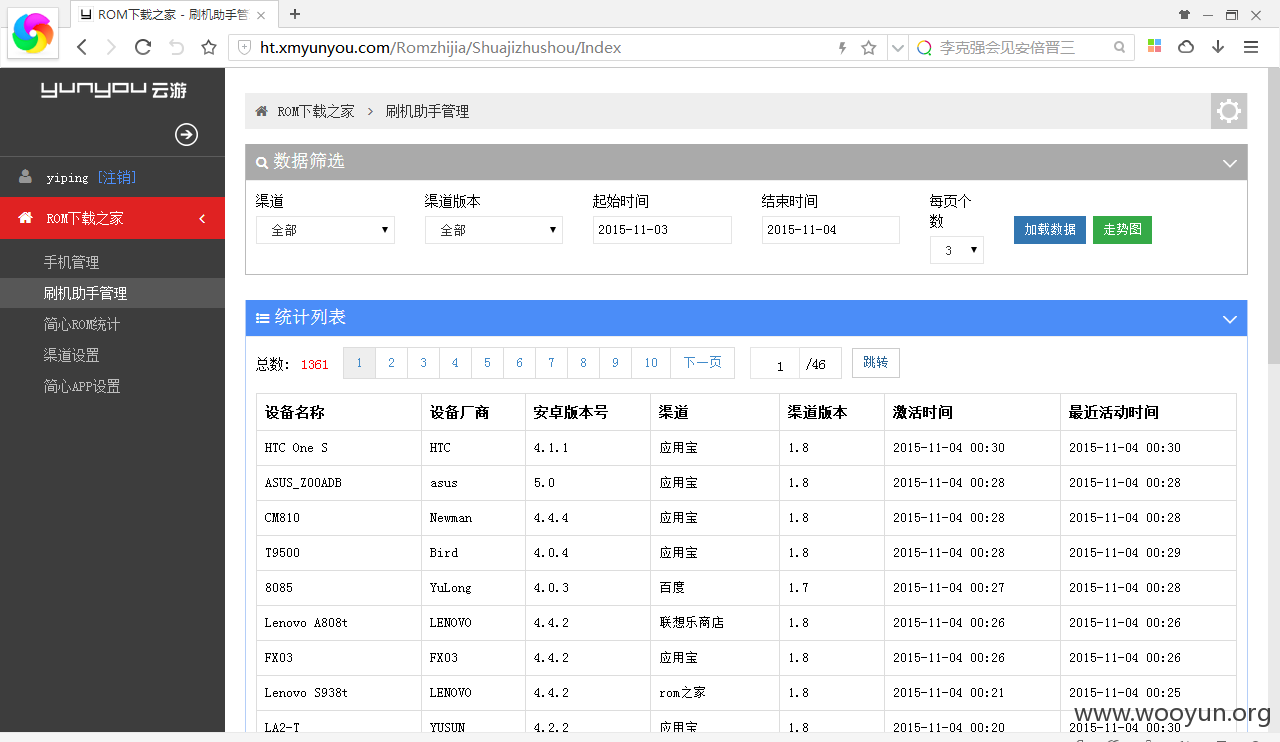Click the 走势图 button
Screen dimensions: 1280x742
point(1122,230)
